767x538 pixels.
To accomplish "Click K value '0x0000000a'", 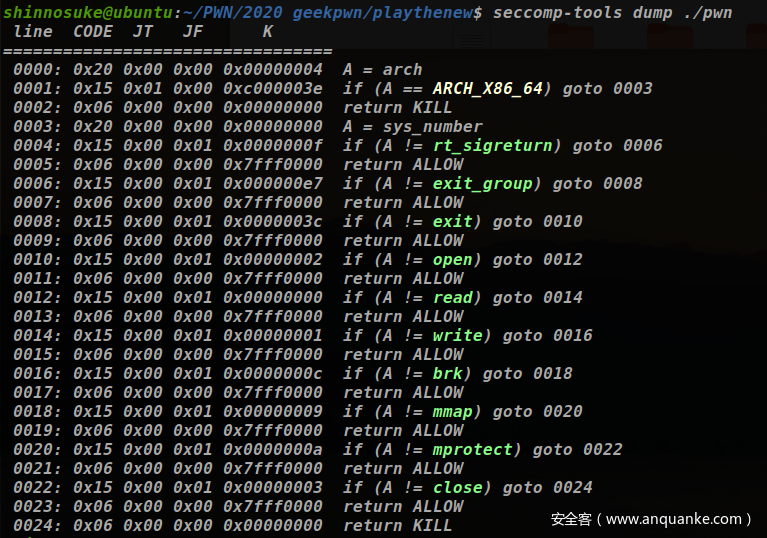I will pos(272,450).
